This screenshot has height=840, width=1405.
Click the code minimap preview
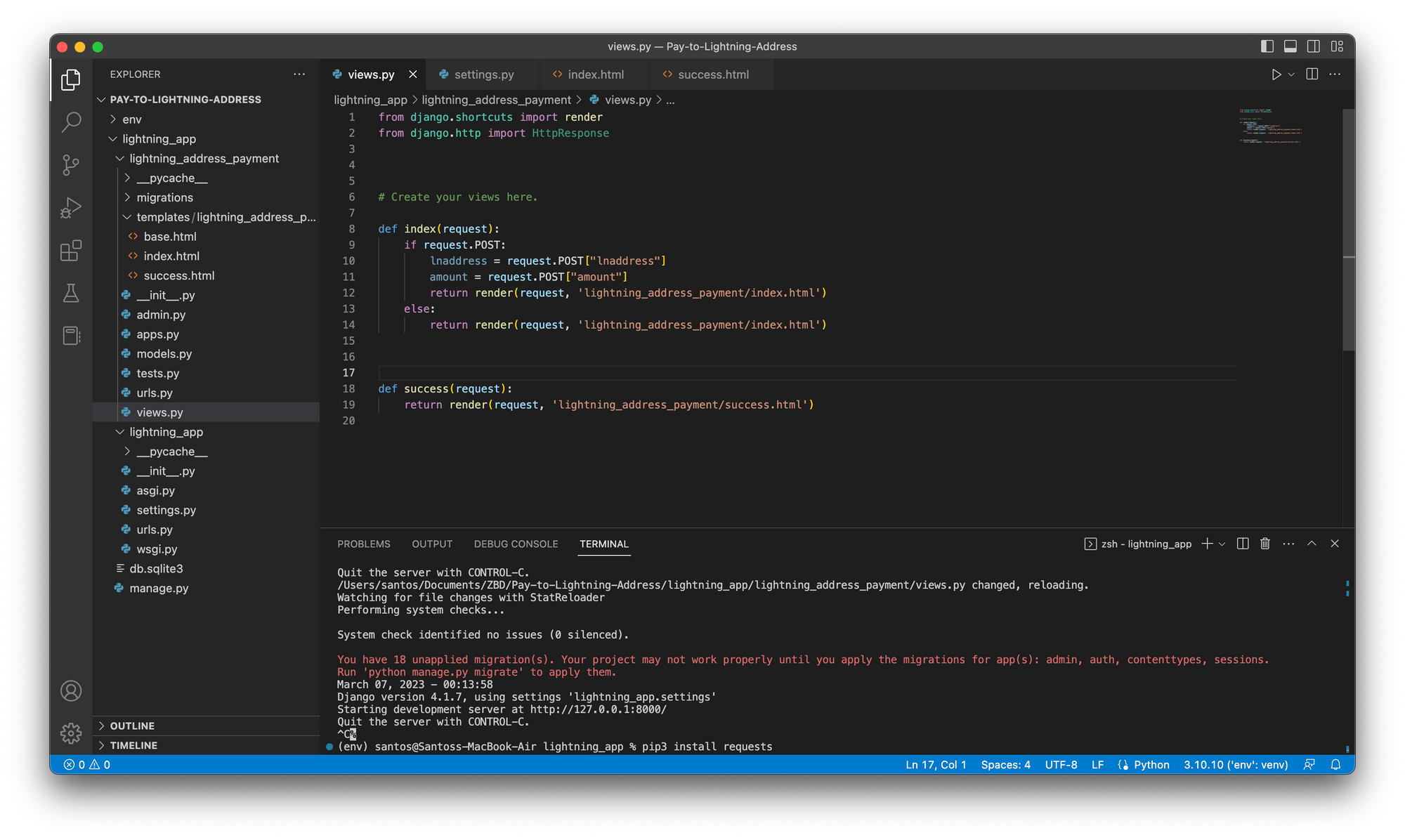pos(1270,126)
